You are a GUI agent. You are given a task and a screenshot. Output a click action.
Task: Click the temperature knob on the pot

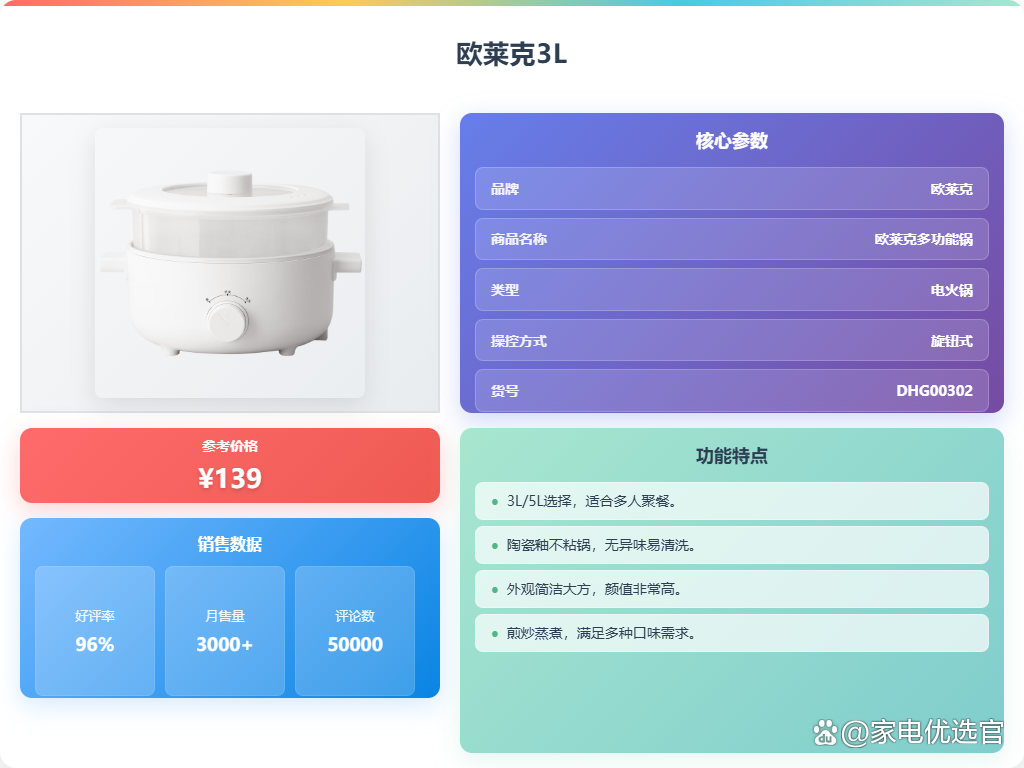pos(227,321)
